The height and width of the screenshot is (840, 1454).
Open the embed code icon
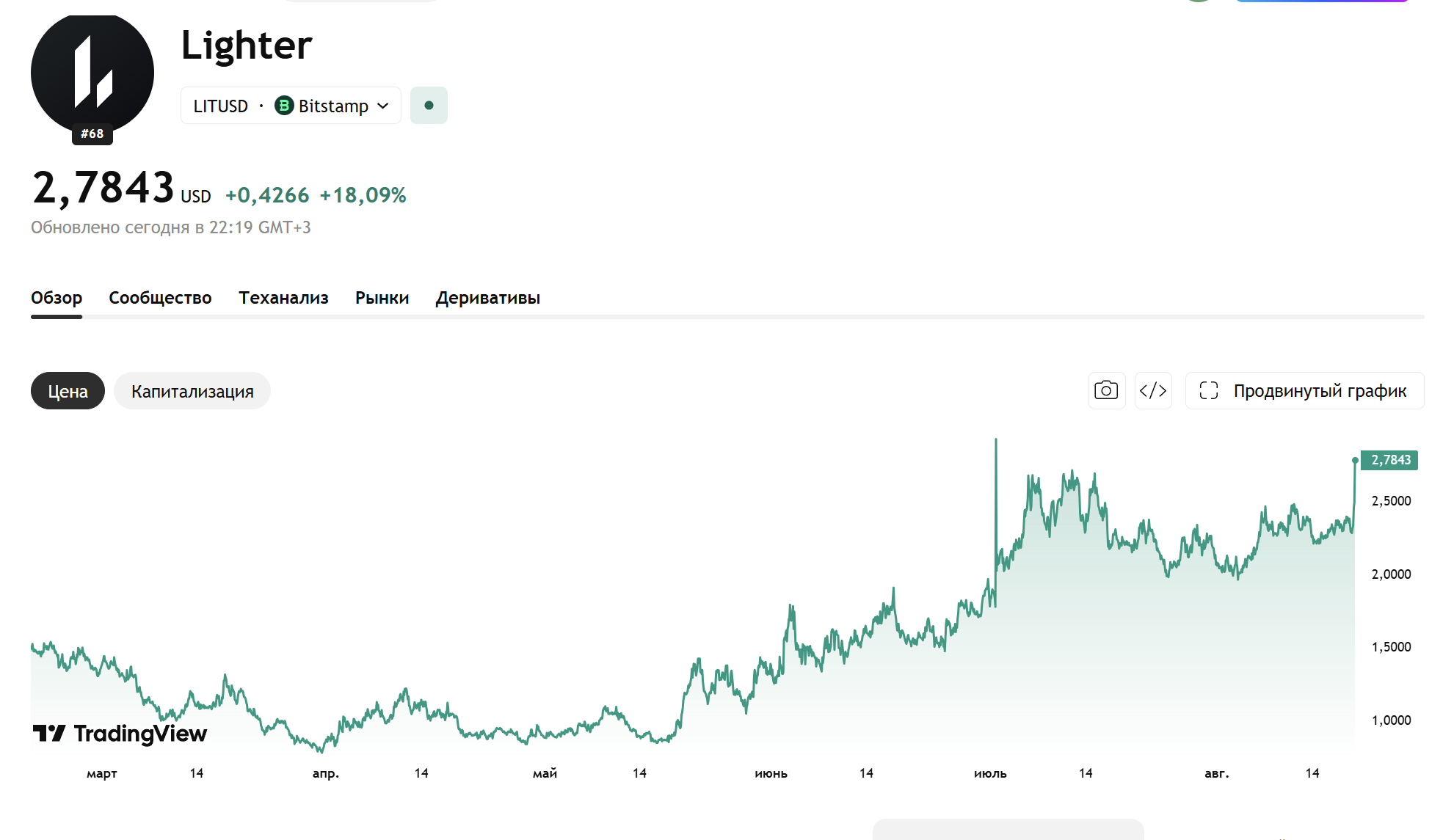(x=1152, y=390)
